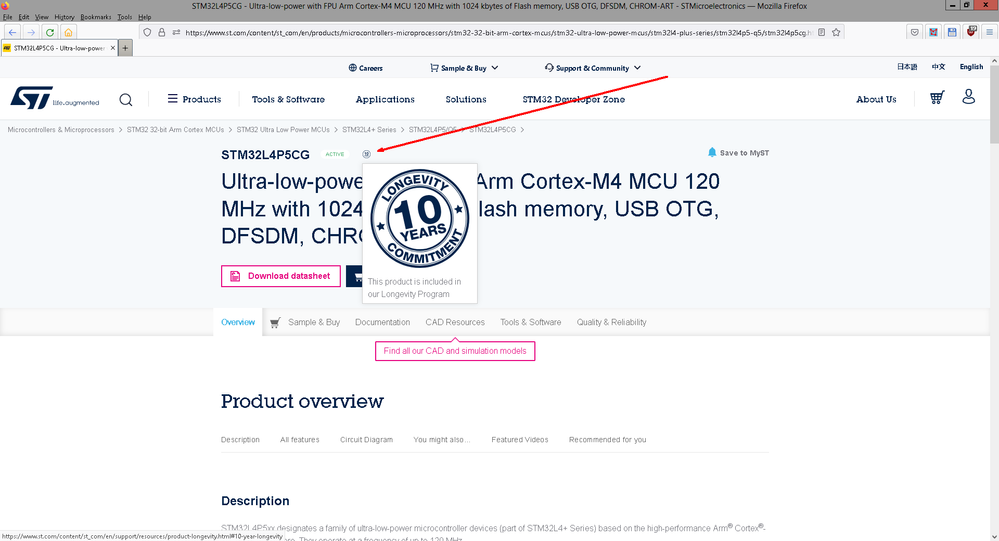Go back with the browser back arrow
The width and height of the screenshot is (999, 541).
click(x=12, y=32)
